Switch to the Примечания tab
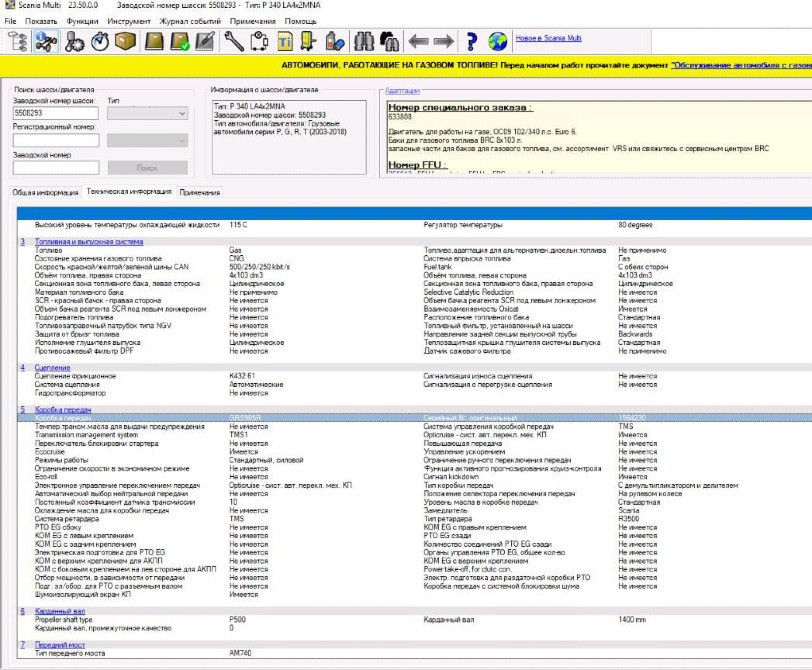Viewport: 812px width, 670px height. coord(199,192)
